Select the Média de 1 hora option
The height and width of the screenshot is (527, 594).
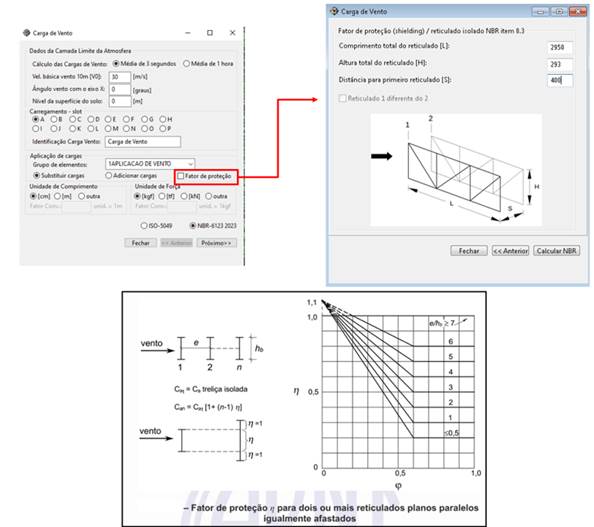click(x=208, y=64)
